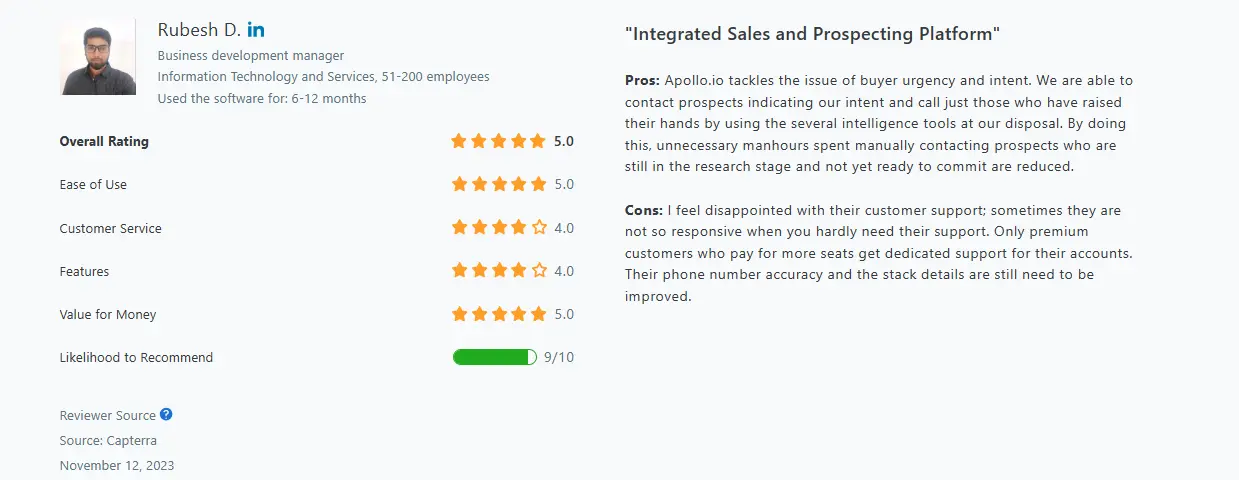Click the Source: Capterra text

108,440
